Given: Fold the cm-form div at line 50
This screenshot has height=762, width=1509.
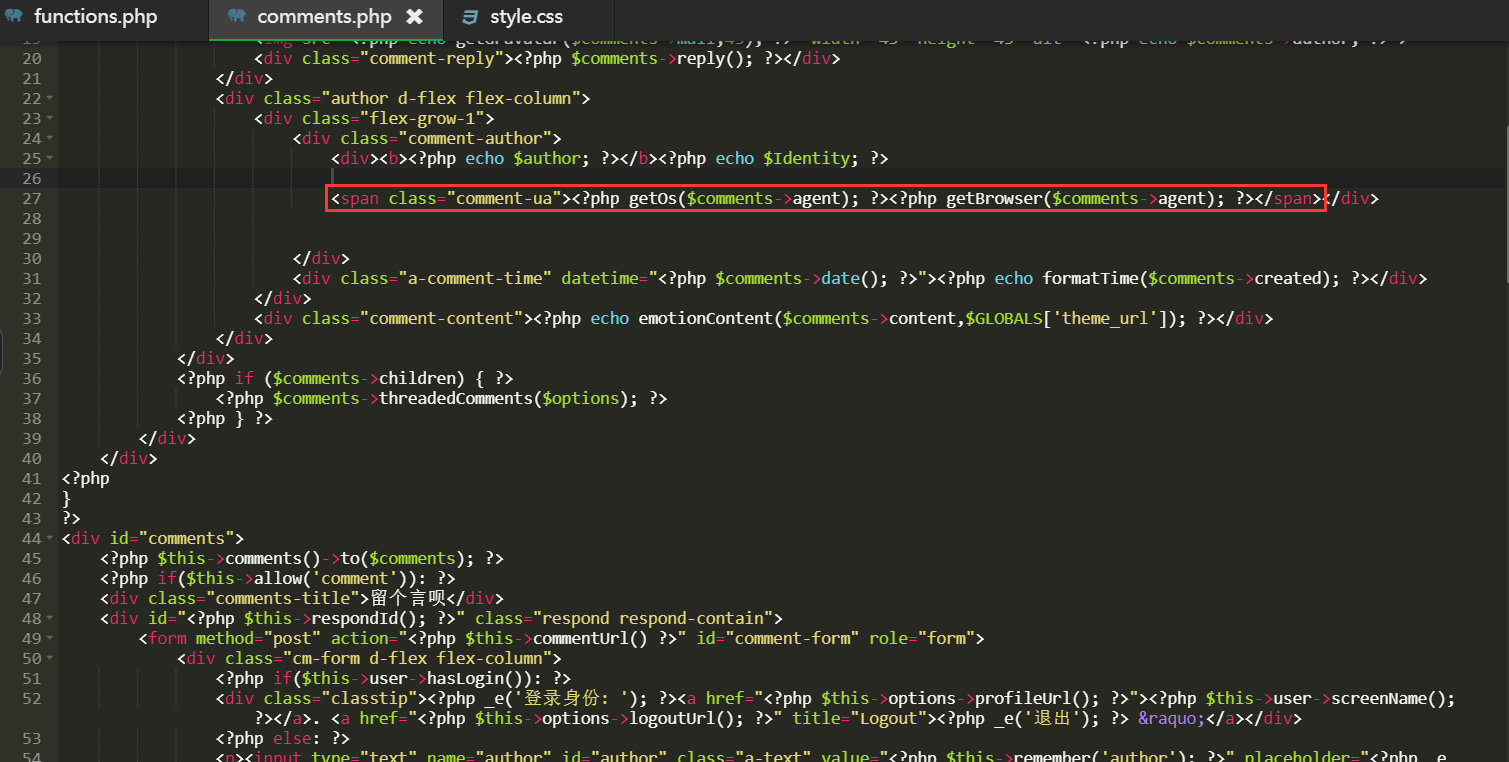Looking at the screenshot, I should click(50, 658).
